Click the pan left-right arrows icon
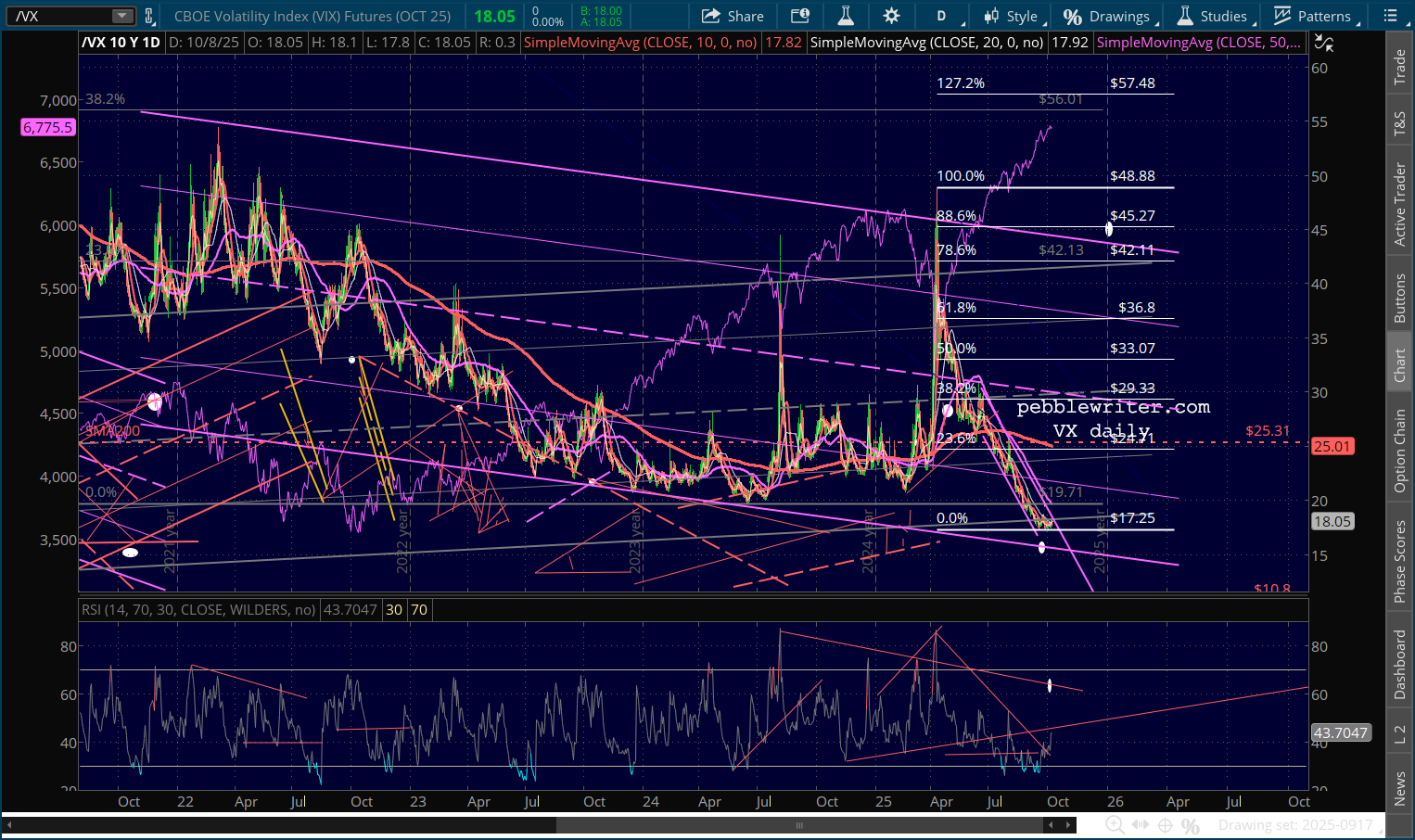1415x840 pixels. [1141, 825]
